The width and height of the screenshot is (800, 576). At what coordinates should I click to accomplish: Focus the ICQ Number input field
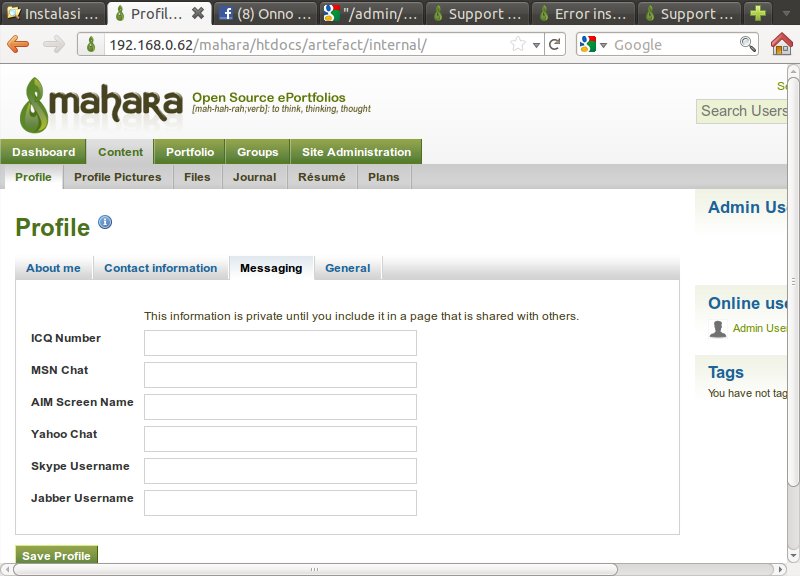pos(280,343)
